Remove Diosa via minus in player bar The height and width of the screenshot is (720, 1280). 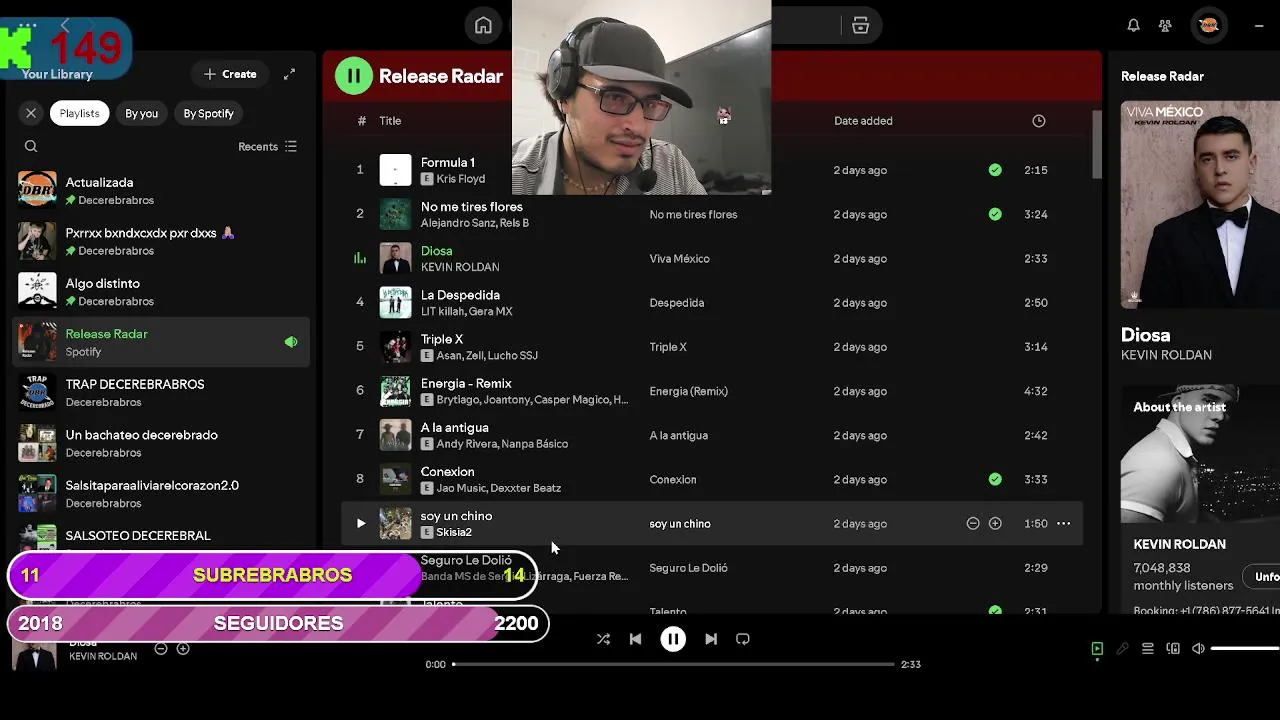coord(160,649)
